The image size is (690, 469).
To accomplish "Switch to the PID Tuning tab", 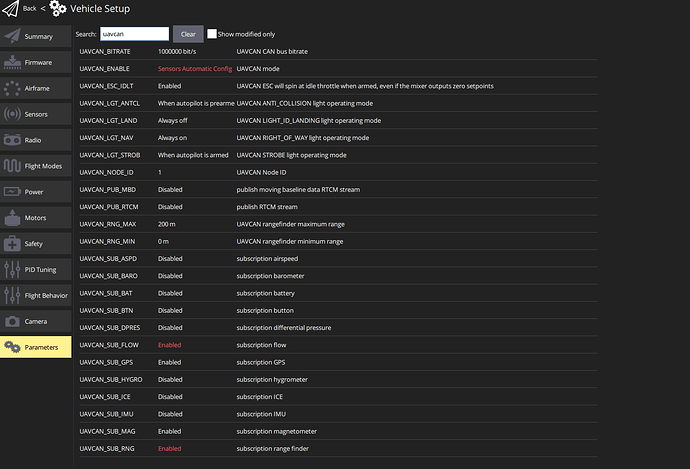I will click(x=36, y=270).
